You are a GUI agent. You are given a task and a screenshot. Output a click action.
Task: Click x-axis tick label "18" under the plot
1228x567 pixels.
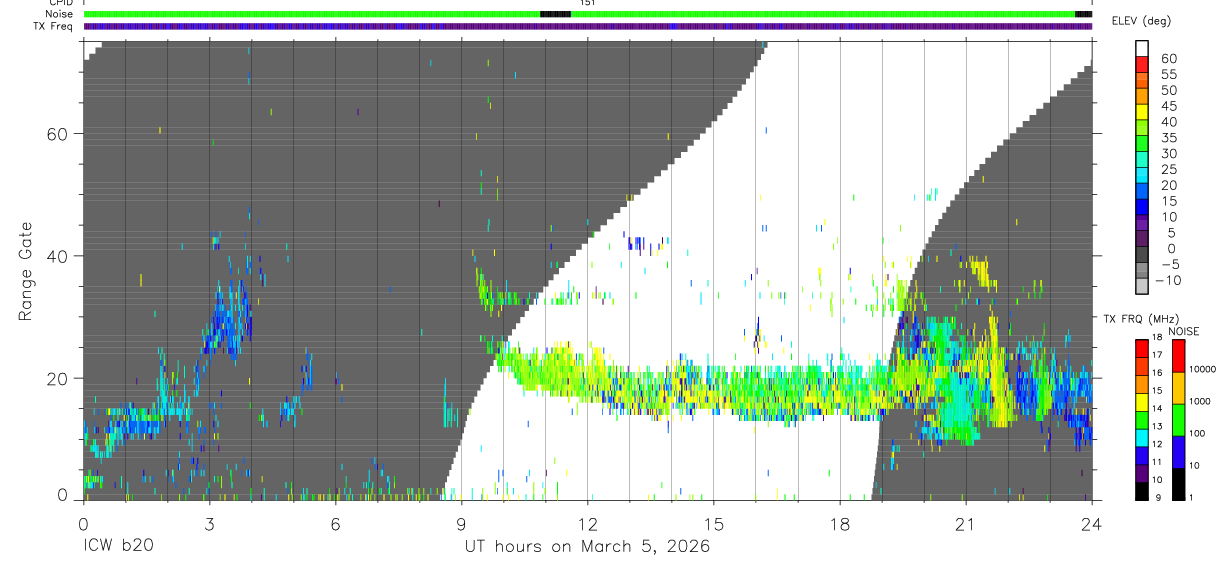pyautogui.click(x=839, y=524)
